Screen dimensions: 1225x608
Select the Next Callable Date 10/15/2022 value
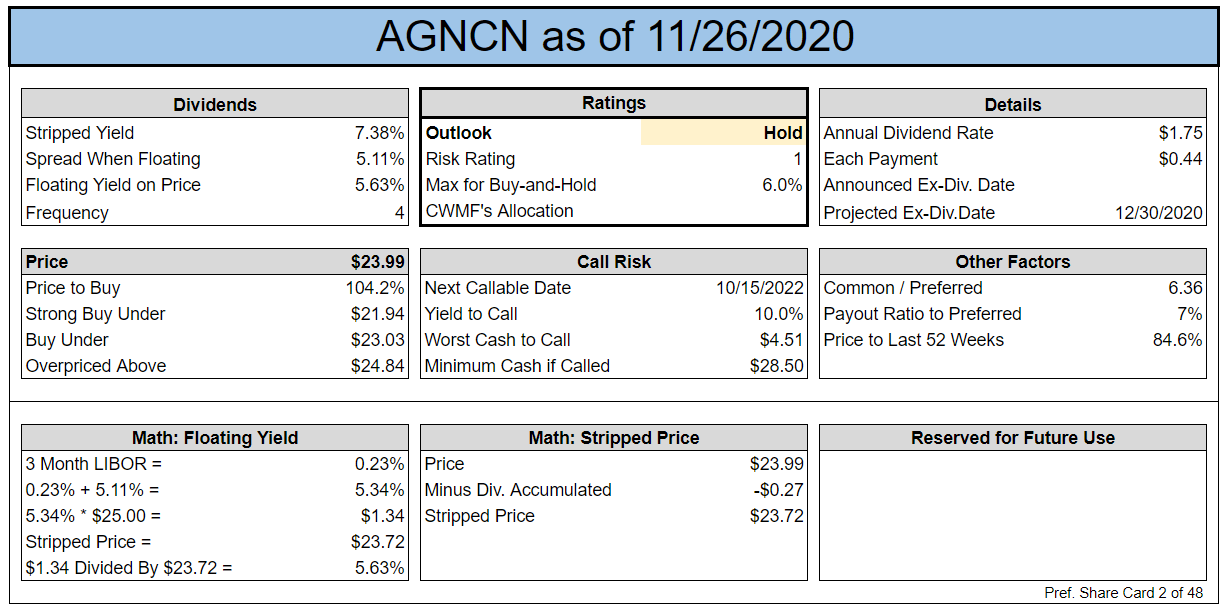tap(760, 288)
